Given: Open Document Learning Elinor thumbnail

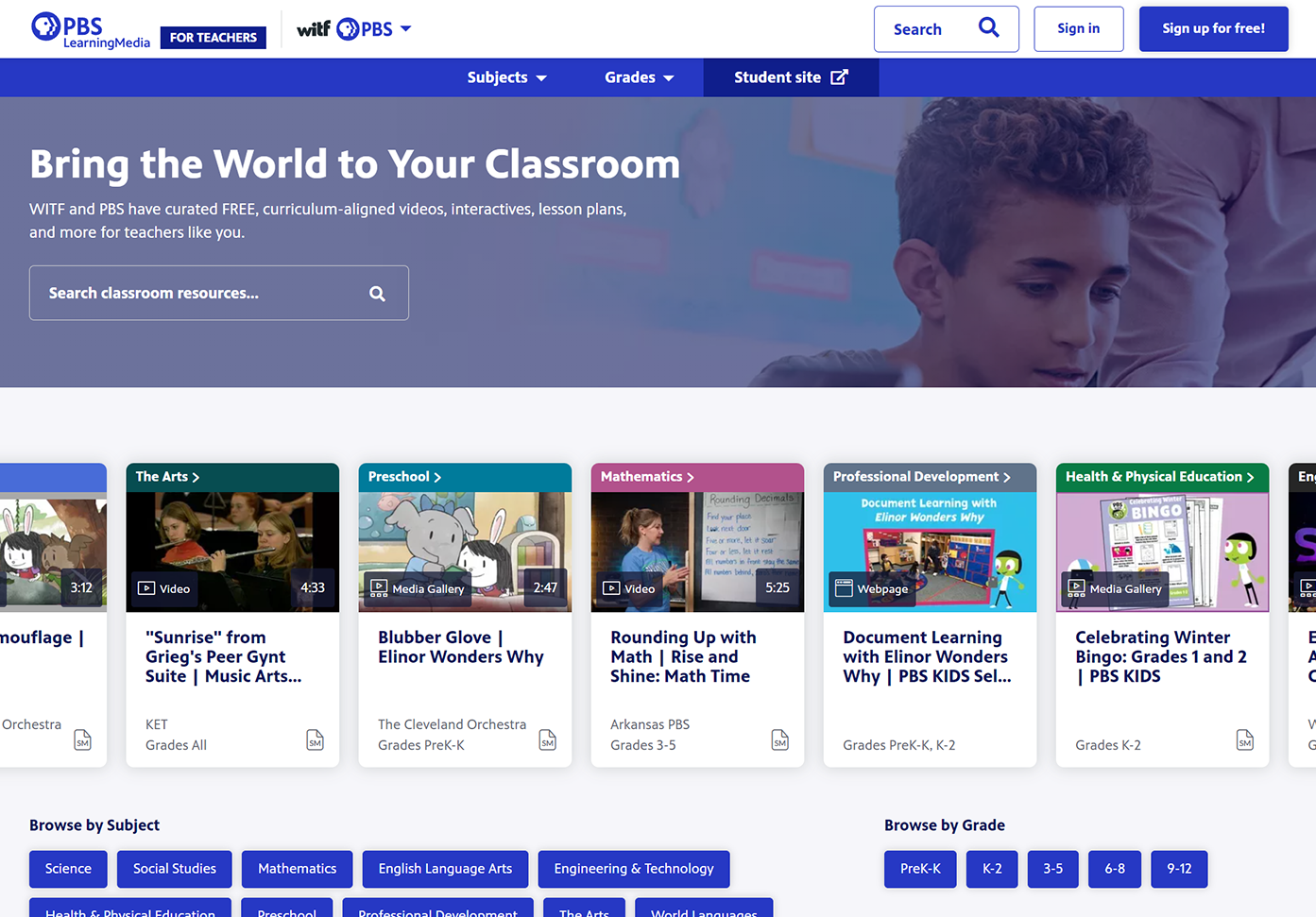Looking at the screenshot, I should coord(930,552).
